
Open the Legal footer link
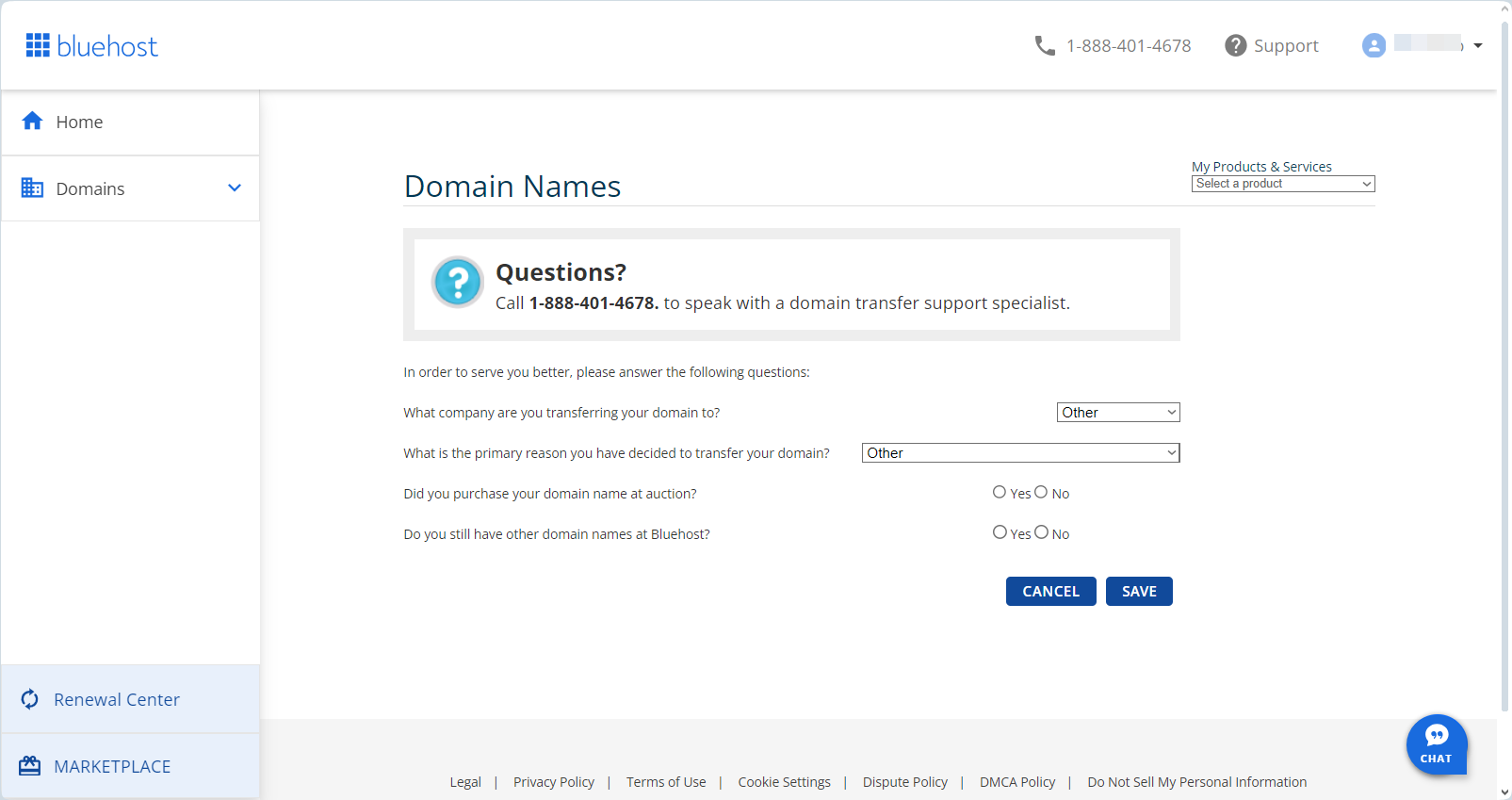click(x=465, y=782)
